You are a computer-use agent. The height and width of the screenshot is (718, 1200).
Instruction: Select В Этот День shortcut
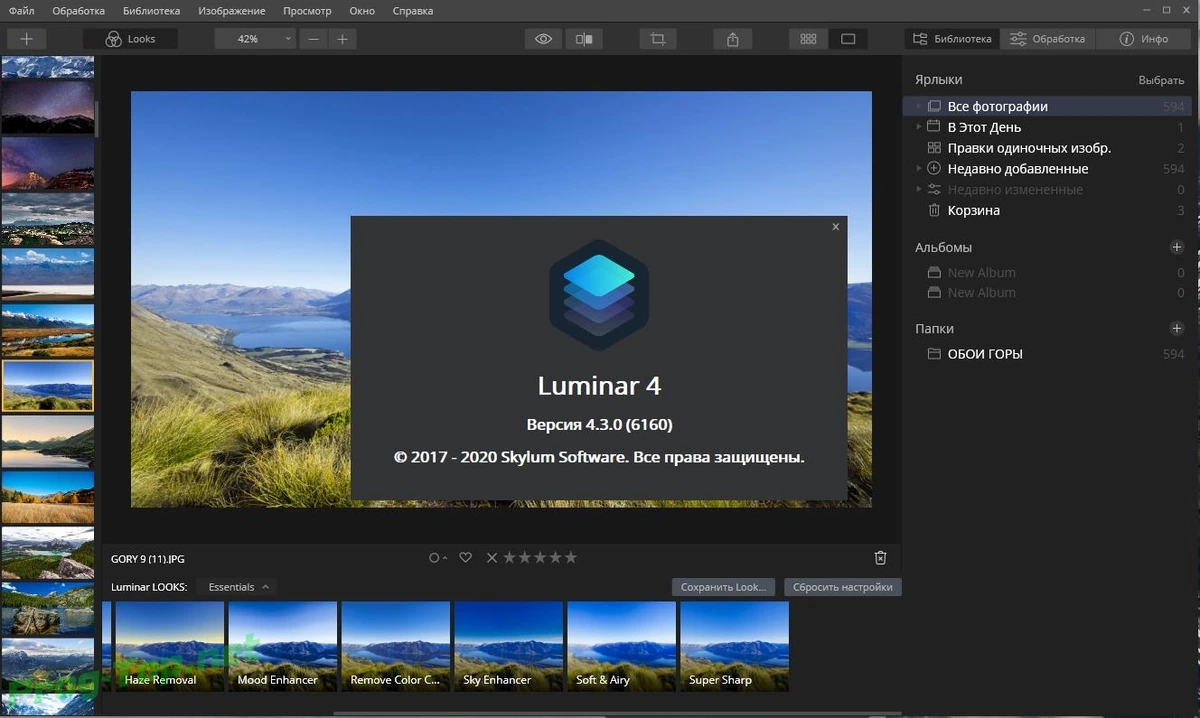(x=1045, y=127)
